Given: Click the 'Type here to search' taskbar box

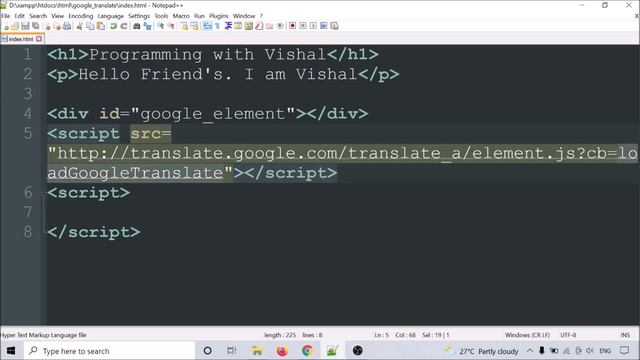Looking at the screenshot, I should pyautogui.click(x=109, y=351).
